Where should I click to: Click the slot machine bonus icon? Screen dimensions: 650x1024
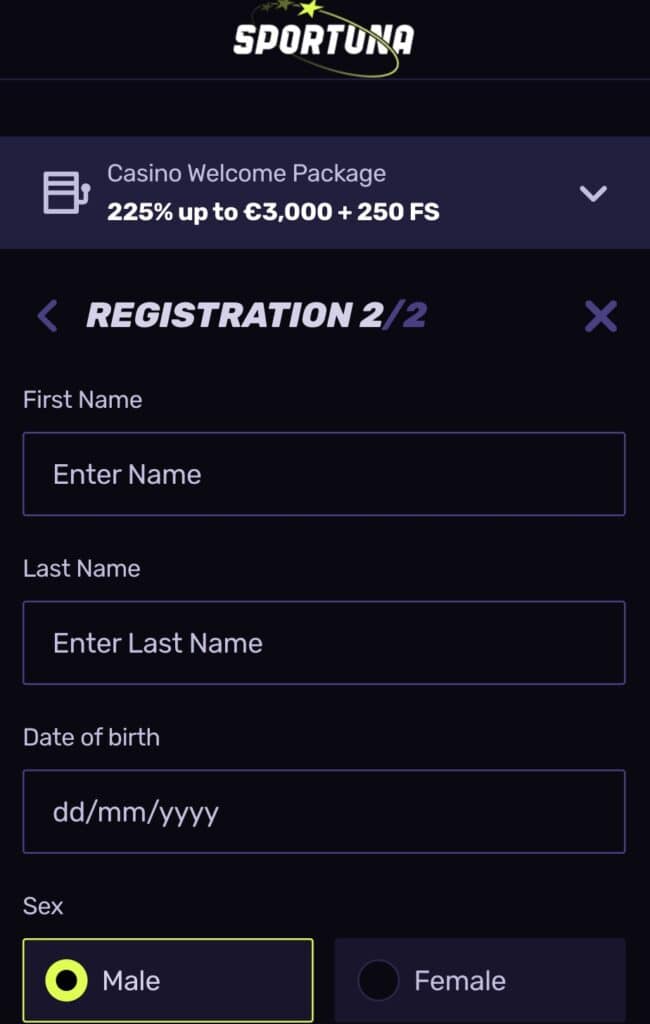[x=66, y=193]
